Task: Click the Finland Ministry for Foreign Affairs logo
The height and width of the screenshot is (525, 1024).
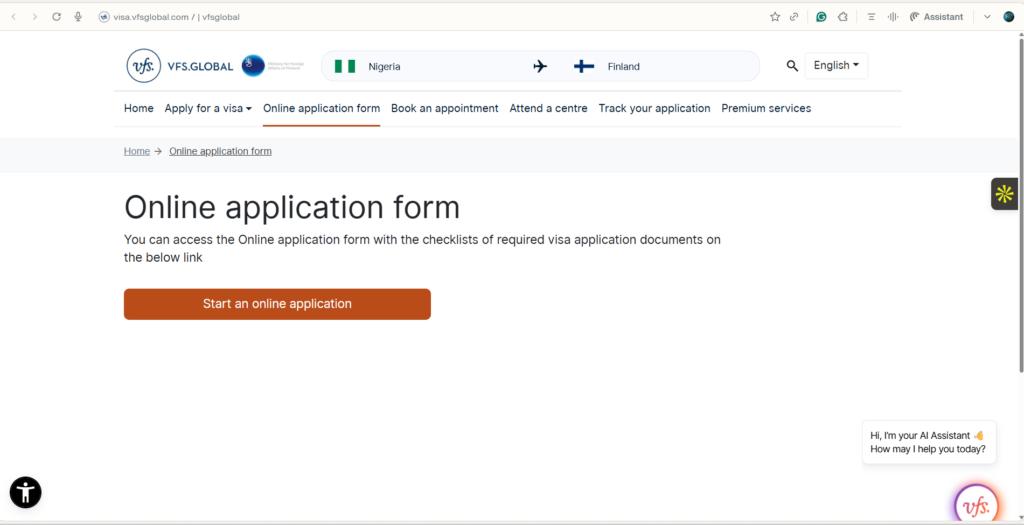Action: coord(273,66)
